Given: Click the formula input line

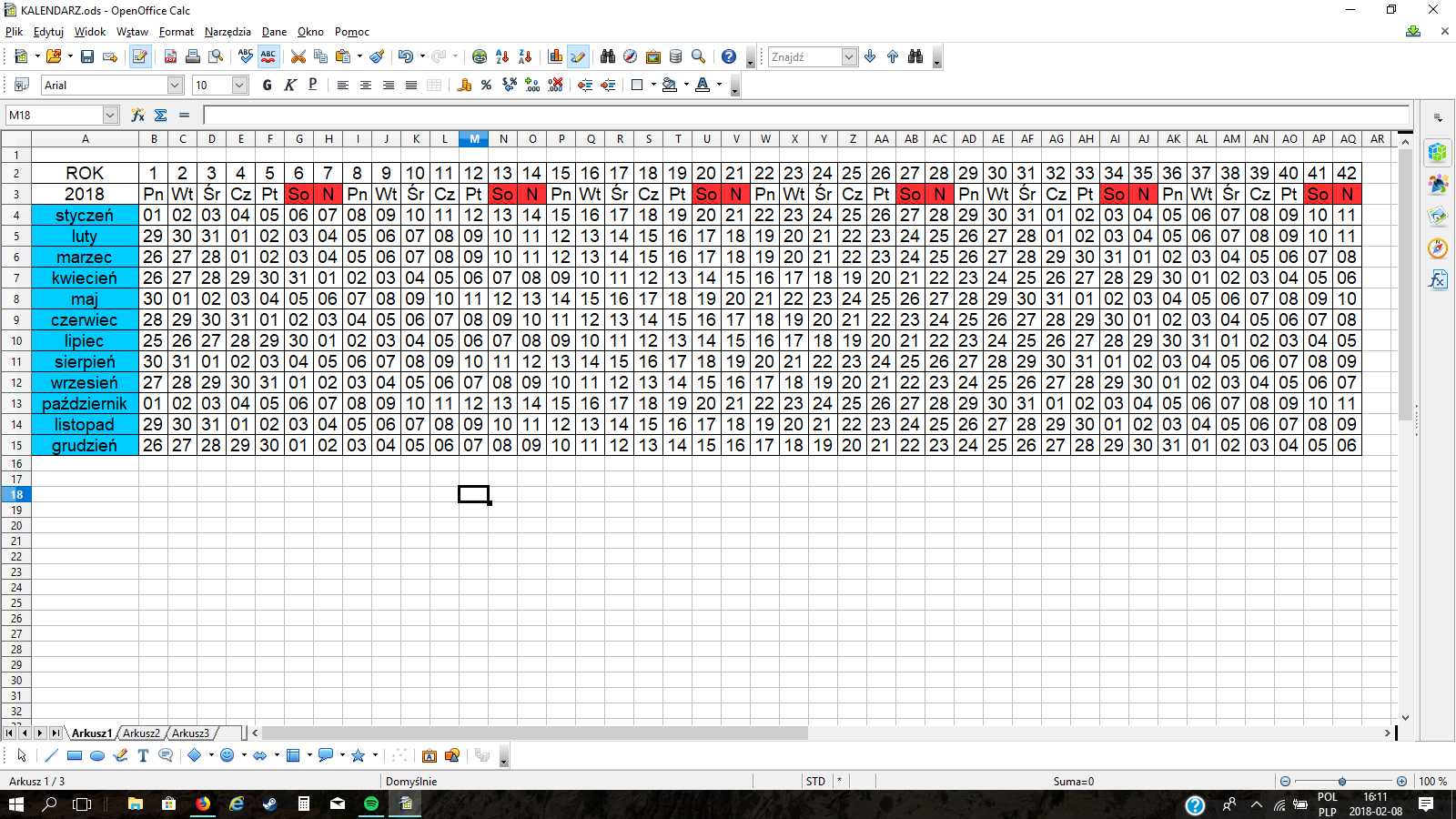Looking at the screenshot, I should pyautogui.click(x=806, y=115).
